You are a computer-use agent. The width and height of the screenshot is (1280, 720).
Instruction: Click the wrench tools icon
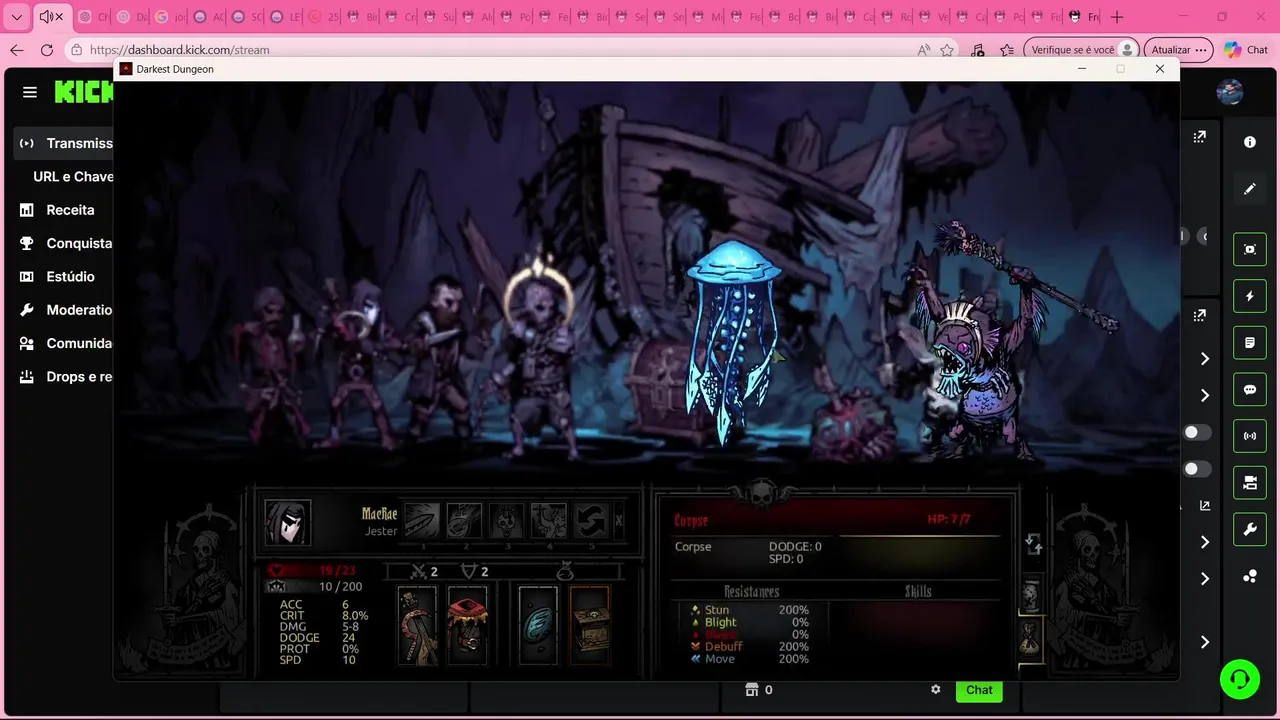[x=1250, y=530]
